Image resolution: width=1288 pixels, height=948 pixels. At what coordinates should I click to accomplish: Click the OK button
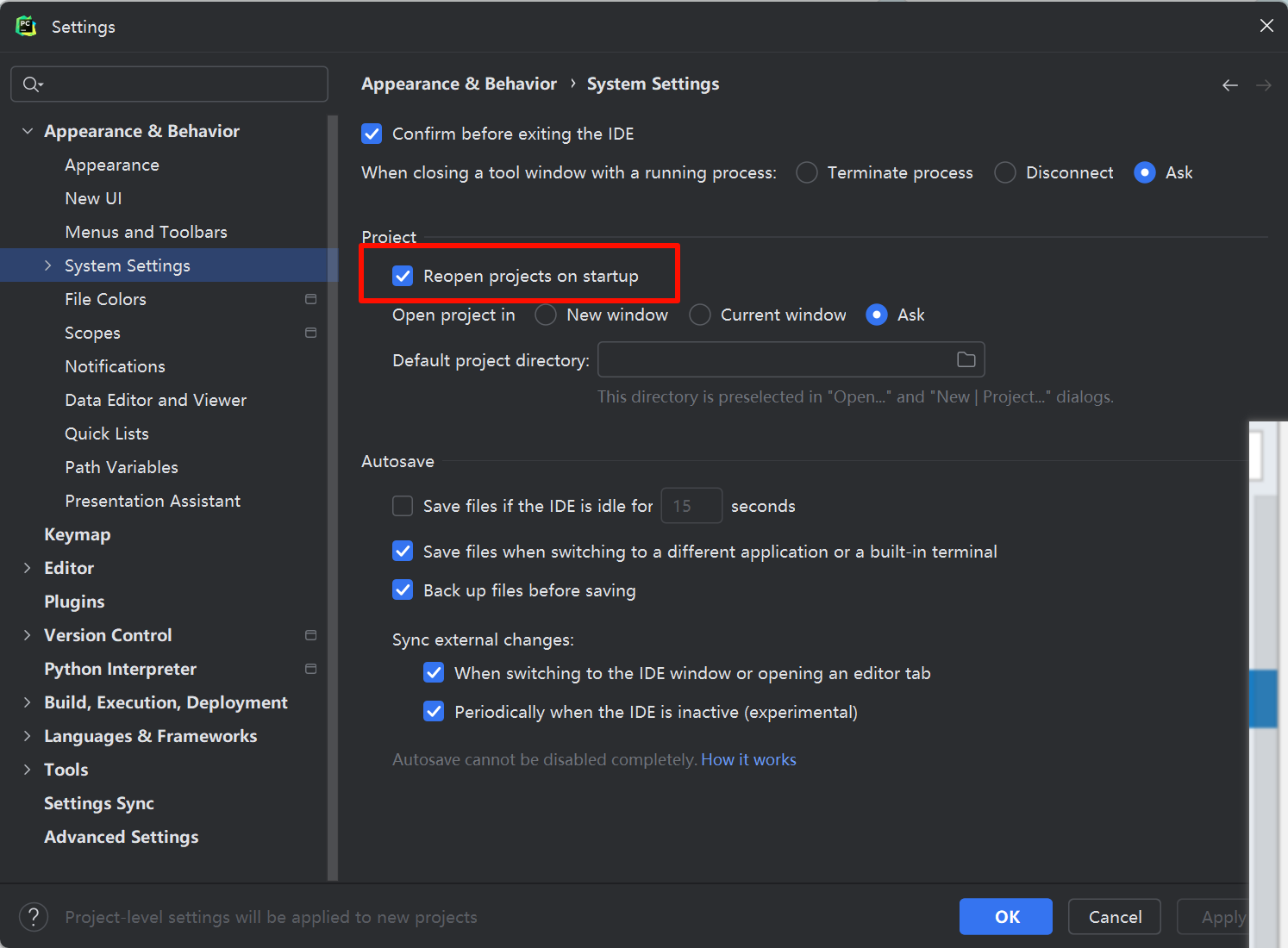point(1005,916)
